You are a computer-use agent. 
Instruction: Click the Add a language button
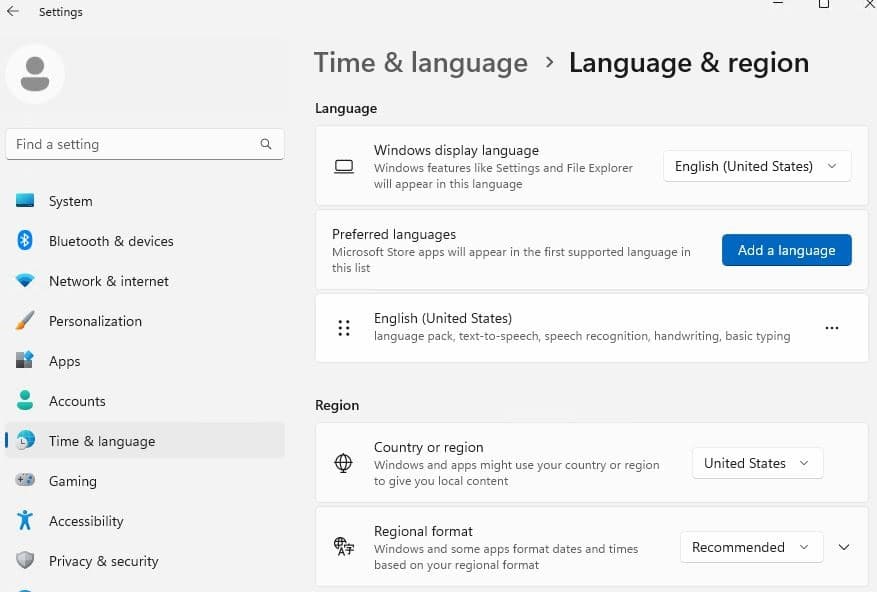(786, 250)
